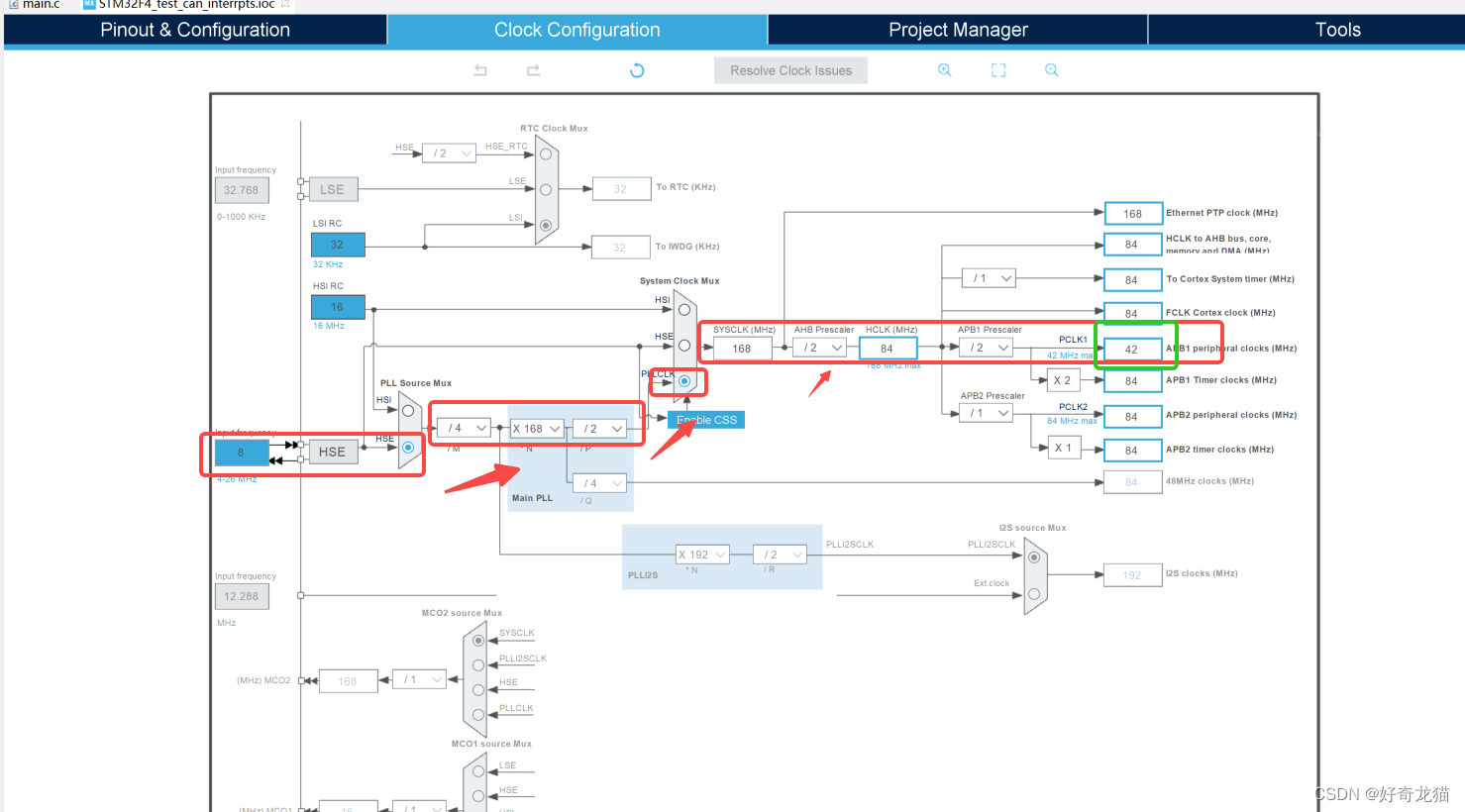The image size is (1465, 812).
Task: Switch to the Clock Configuration tab
Action: 577,30
